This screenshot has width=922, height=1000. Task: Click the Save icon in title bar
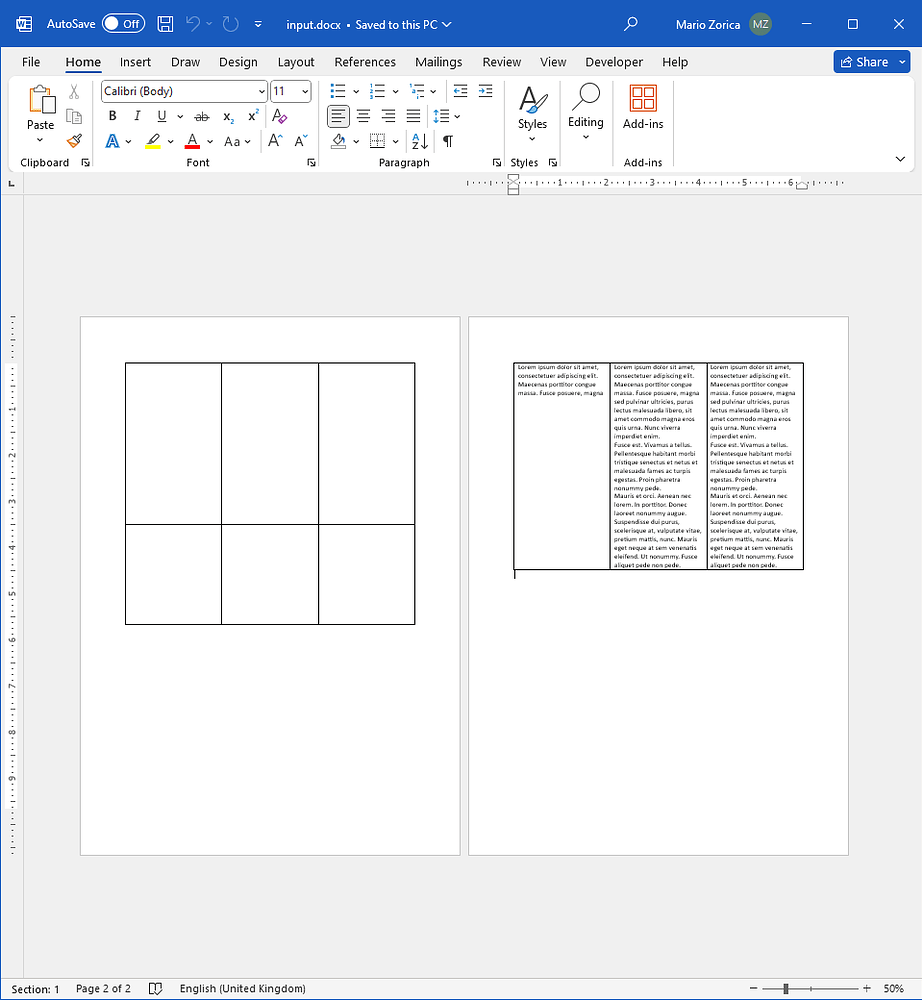[165, 24]
